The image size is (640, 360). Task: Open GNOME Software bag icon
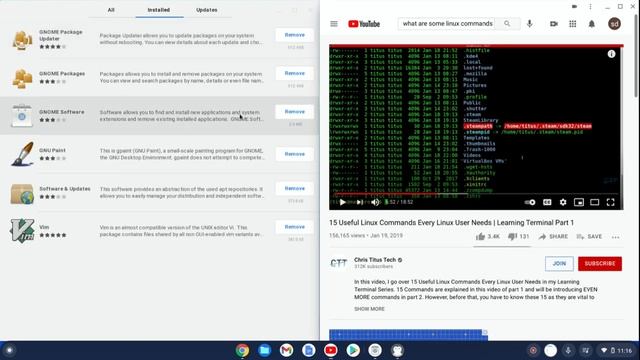point(22,116)
